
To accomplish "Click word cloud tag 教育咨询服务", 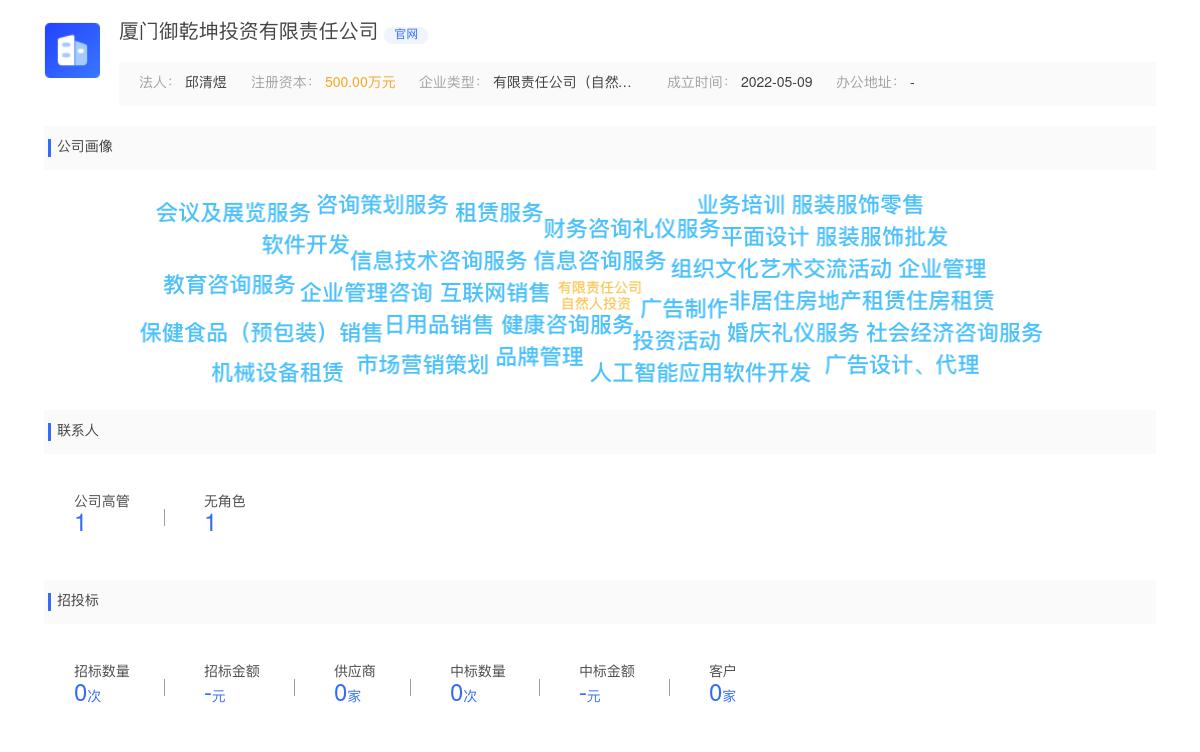I will 229,285.
